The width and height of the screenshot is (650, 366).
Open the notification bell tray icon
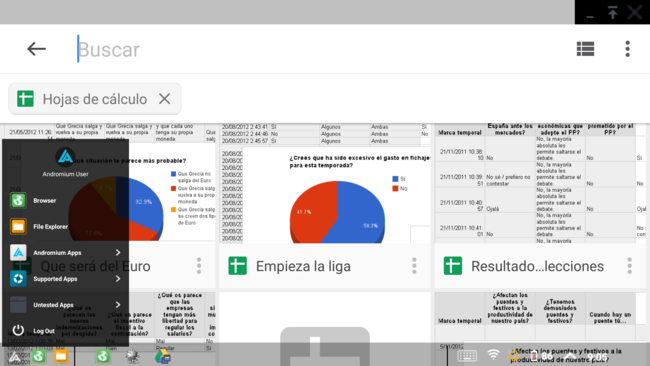tap(514, 355)
